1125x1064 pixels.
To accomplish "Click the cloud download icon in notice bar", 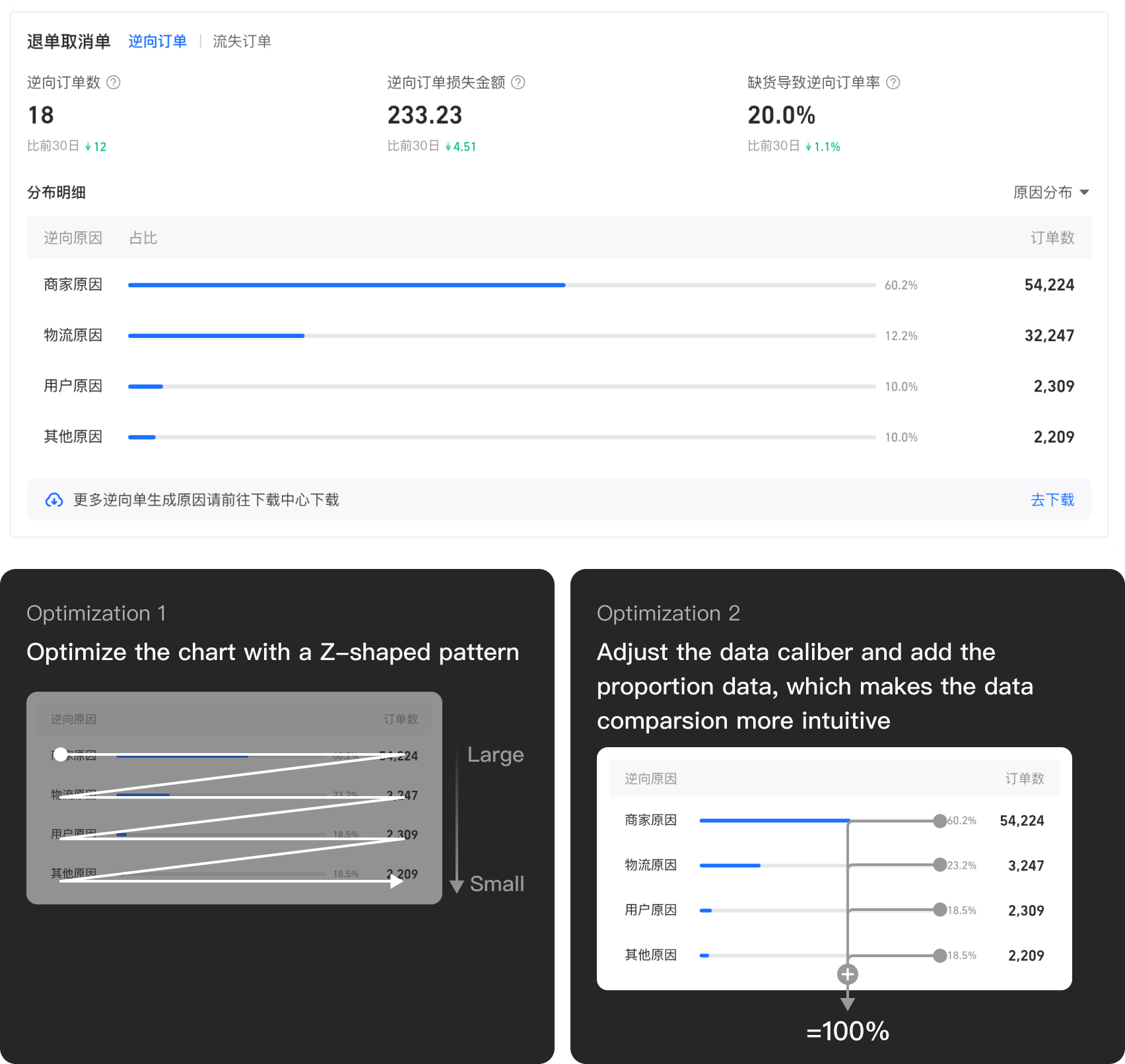I will click(x=54, y=500).
